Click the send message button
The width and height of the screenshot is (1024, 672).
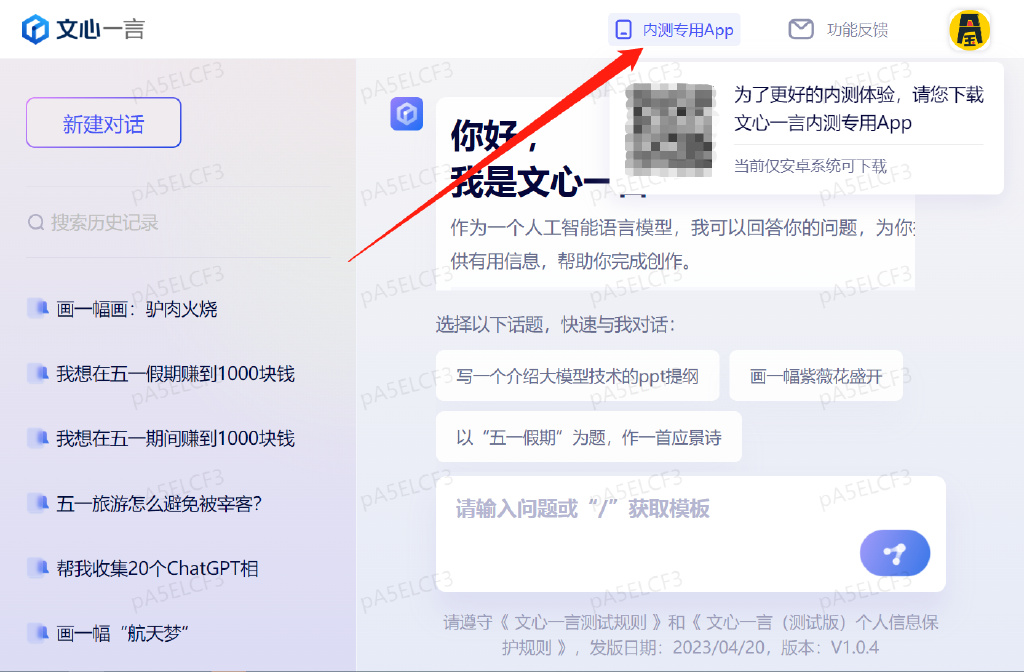click(895, 553)
